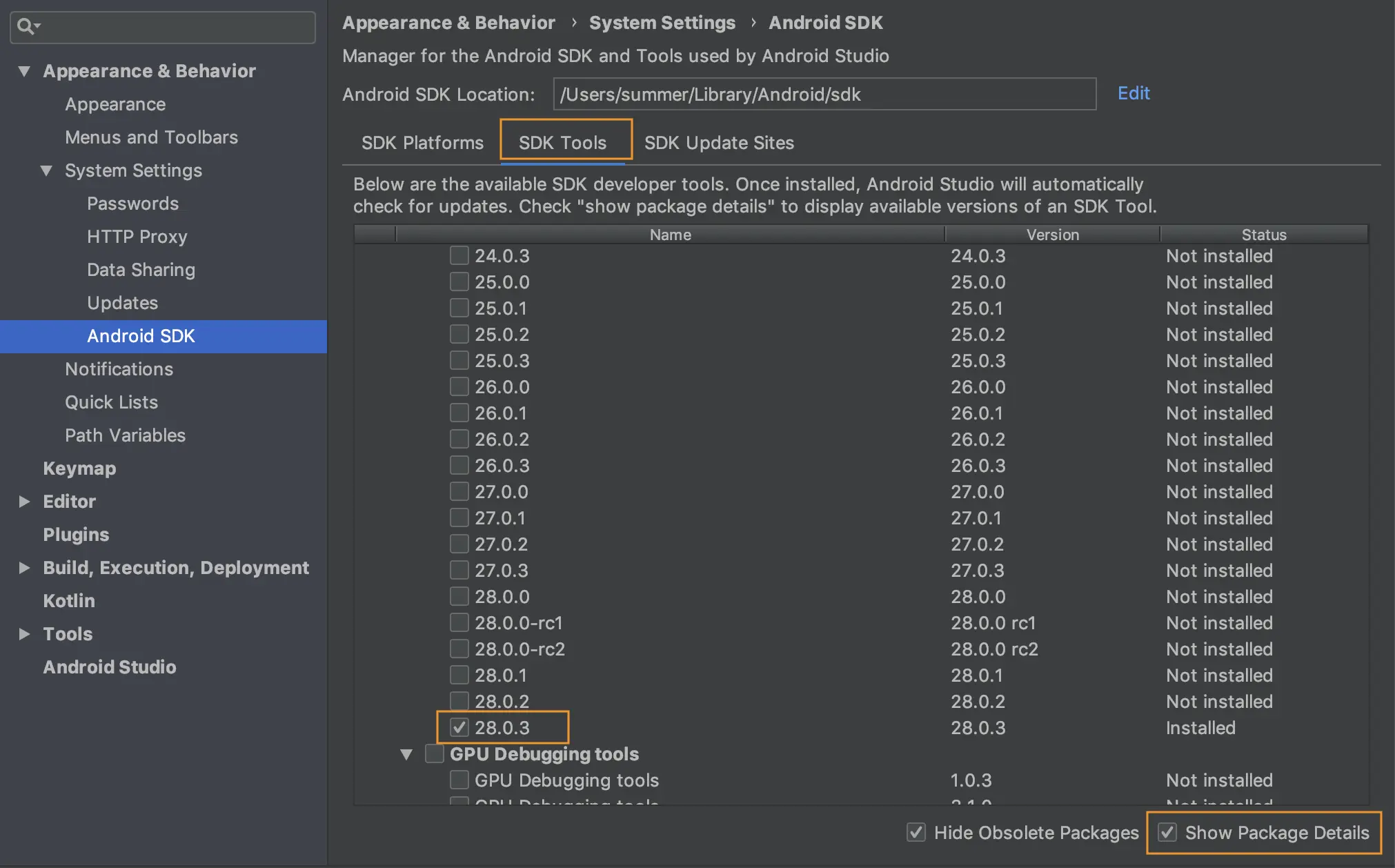Open the SDK Update Sites tab
1395x868 pixels.
719,143
